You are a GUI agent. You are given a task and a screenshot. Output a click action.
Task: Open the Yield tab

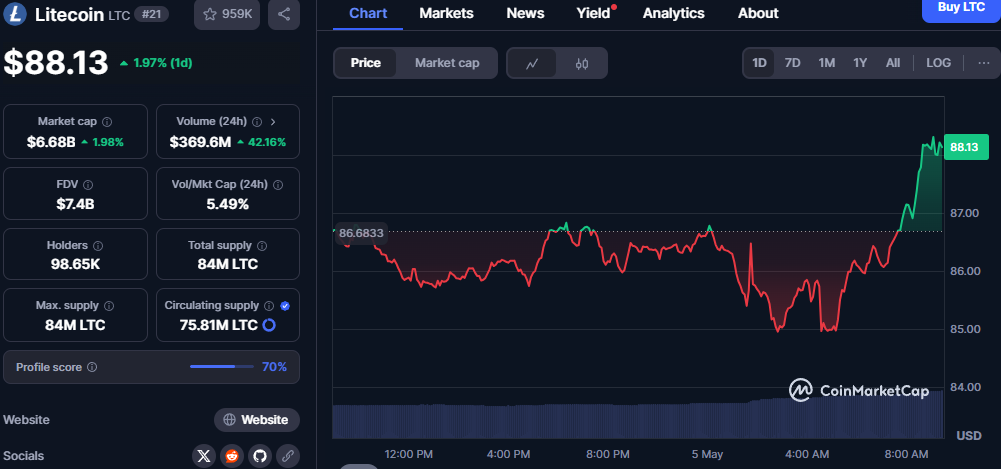coord(594,13)
